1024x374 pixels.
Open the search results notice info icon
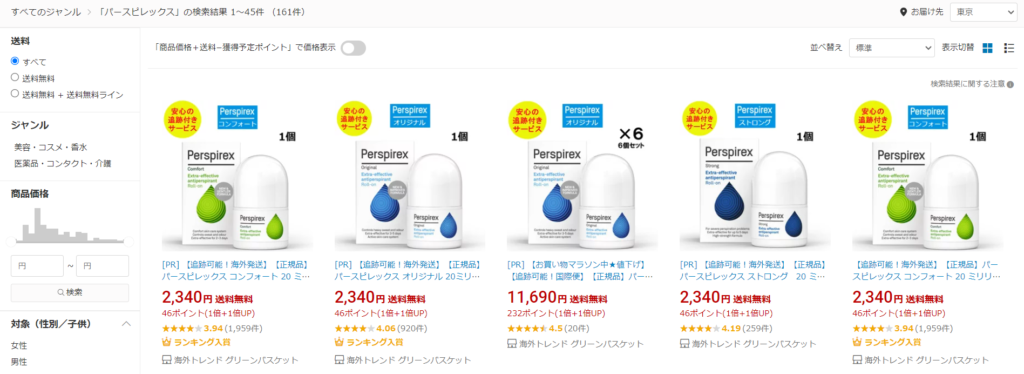click(x=1010, y=85)
